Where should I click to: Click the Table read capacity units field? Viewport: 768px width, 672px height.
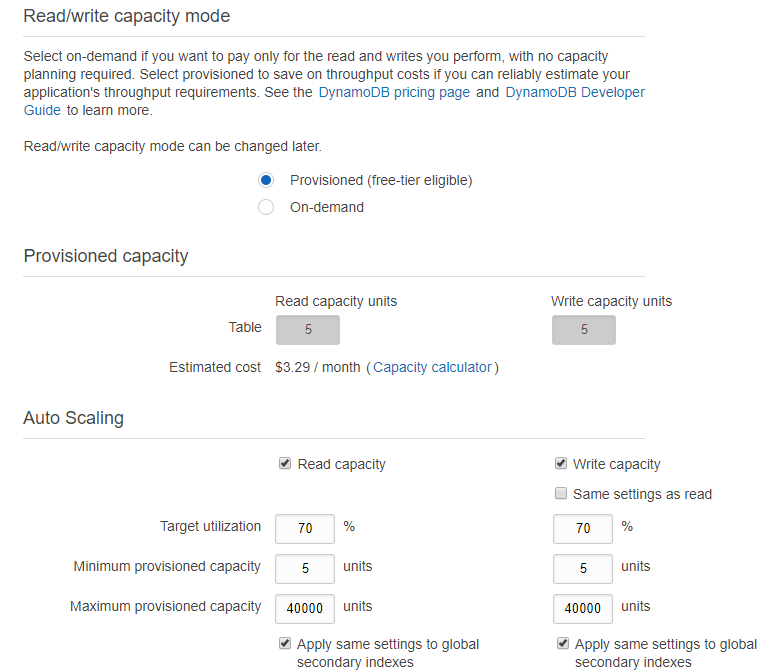(x=308, y=330)
